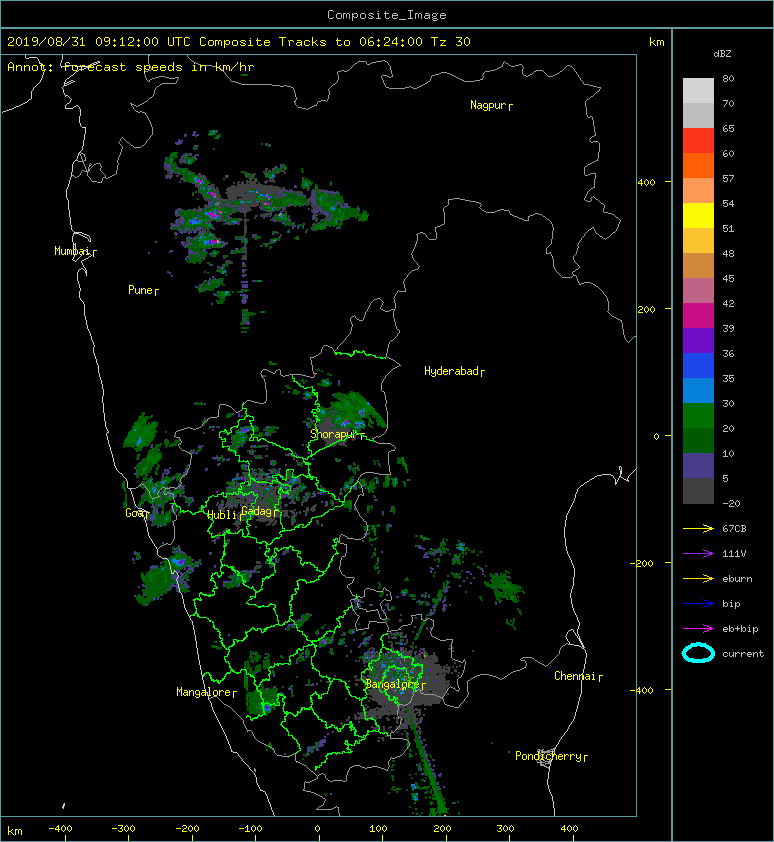Image resolution: width=774 pixels, height=842 pixels.
Task: Click the 300 tick on horizontal axis
Action: point(505,829)
